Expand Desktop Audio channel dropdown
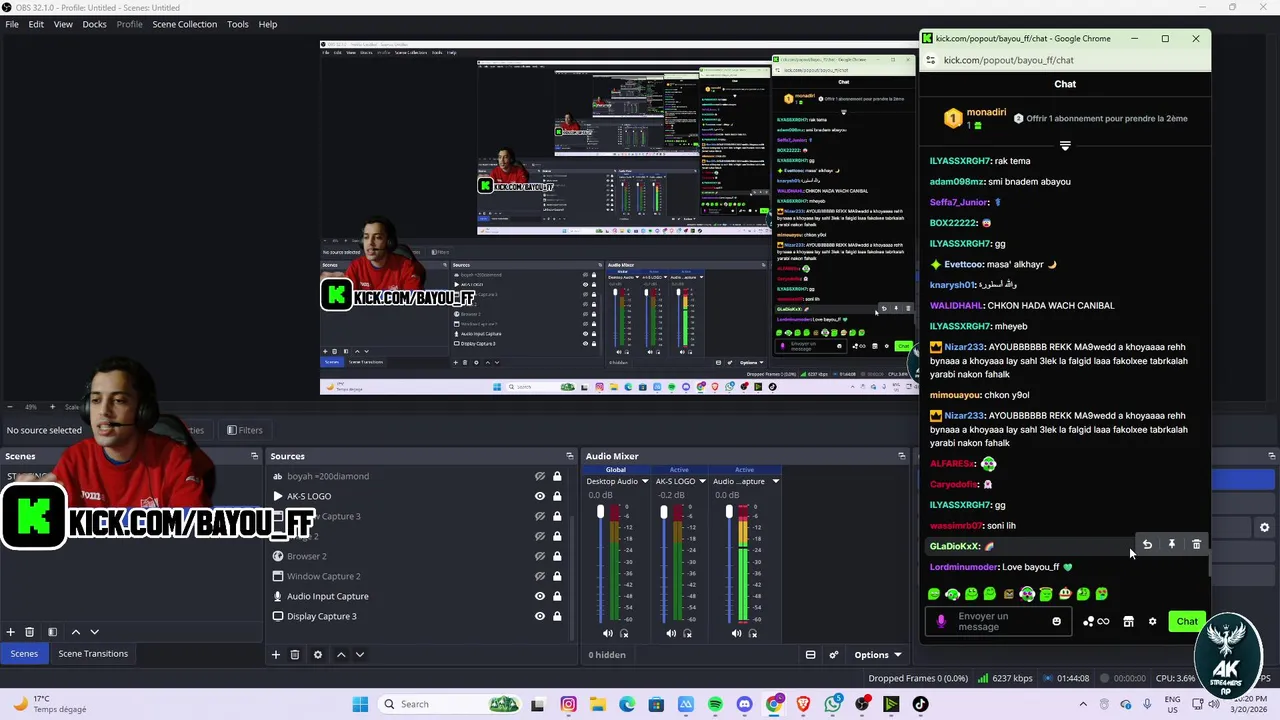Viewport: 1280px width, 720px height. (x=645, y=482)
